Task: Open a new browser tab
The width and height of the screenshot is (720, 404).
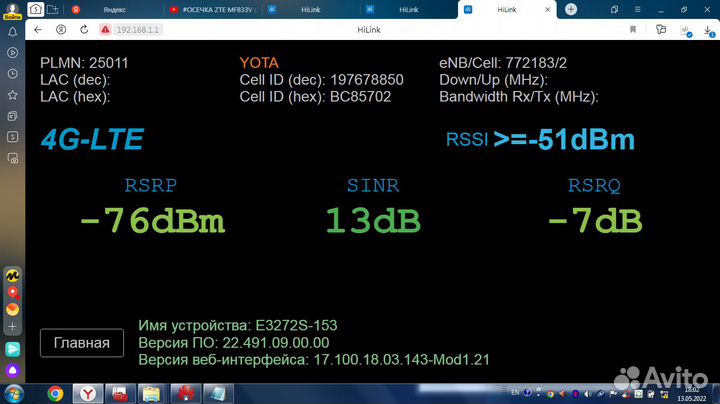Action: coord(572,9)
